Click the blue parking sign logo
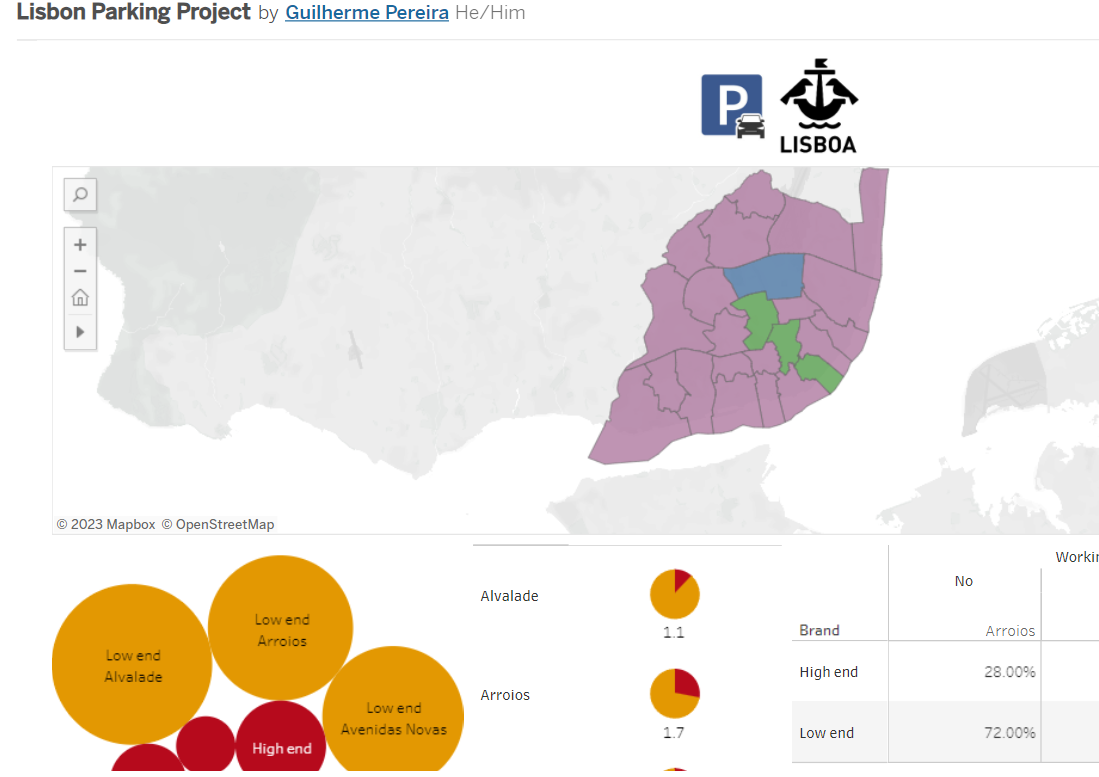This screenshot has width=1099, height=777. (x=732, y=106)
